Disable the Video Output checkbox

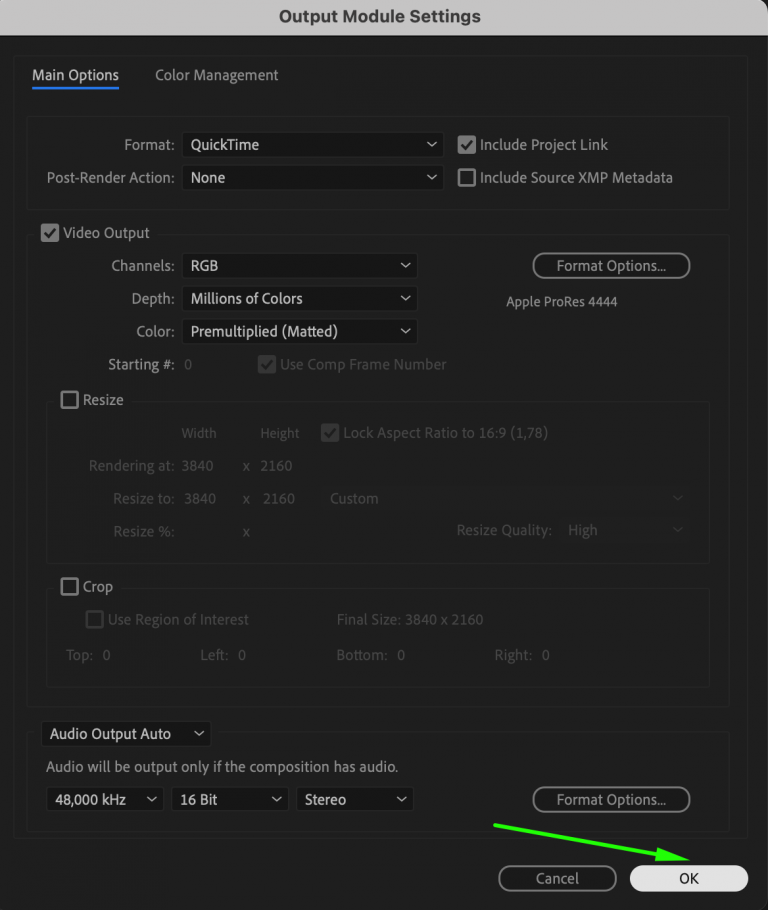(x=49, y=232)
